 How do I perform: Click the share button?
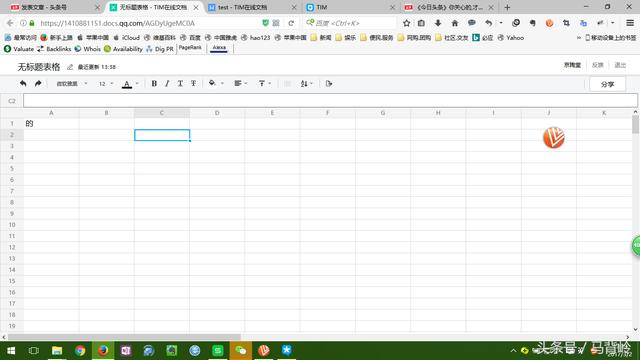[607, 84]
